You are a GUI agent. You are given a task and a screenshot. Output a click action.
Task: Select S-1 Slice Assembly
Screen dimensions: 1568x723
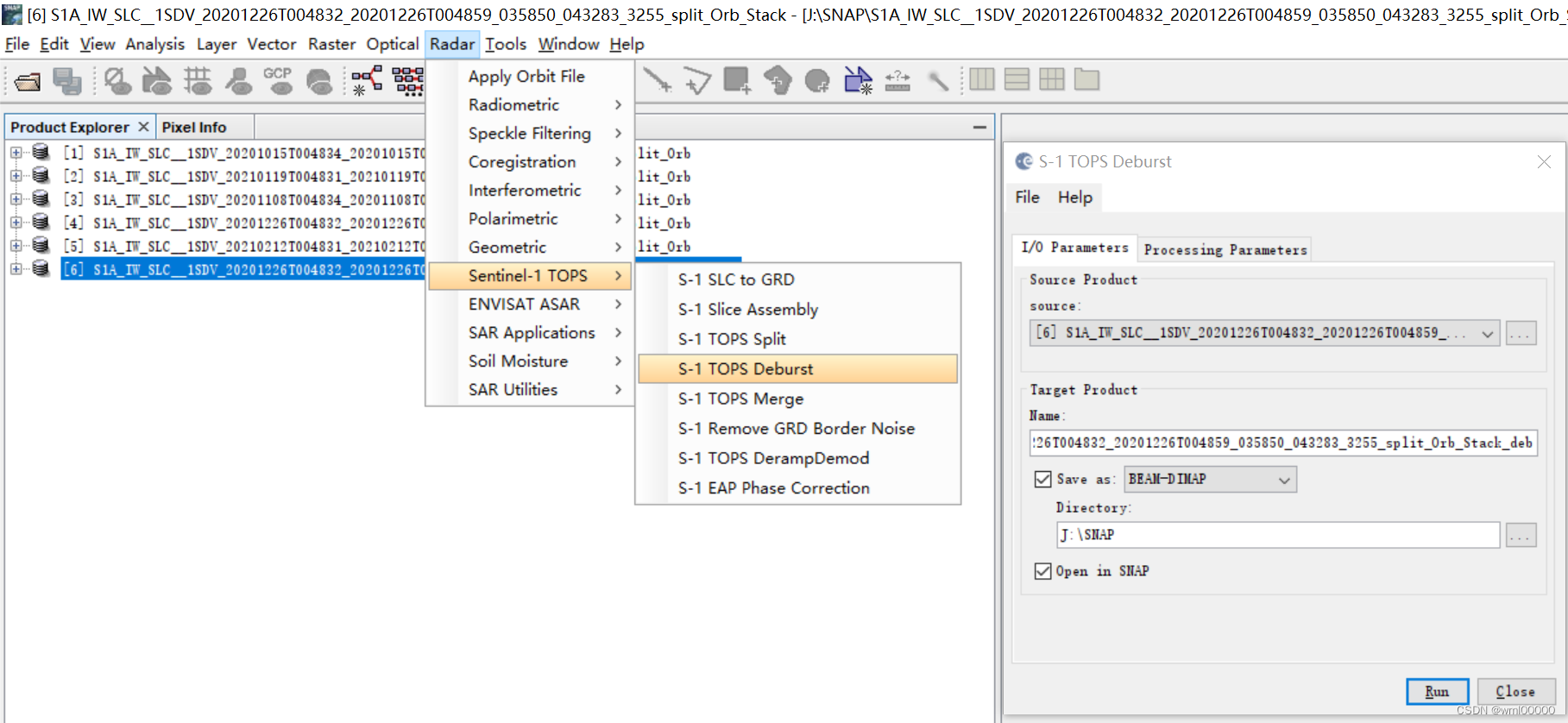pyautogui.click(x=797, y=309)
